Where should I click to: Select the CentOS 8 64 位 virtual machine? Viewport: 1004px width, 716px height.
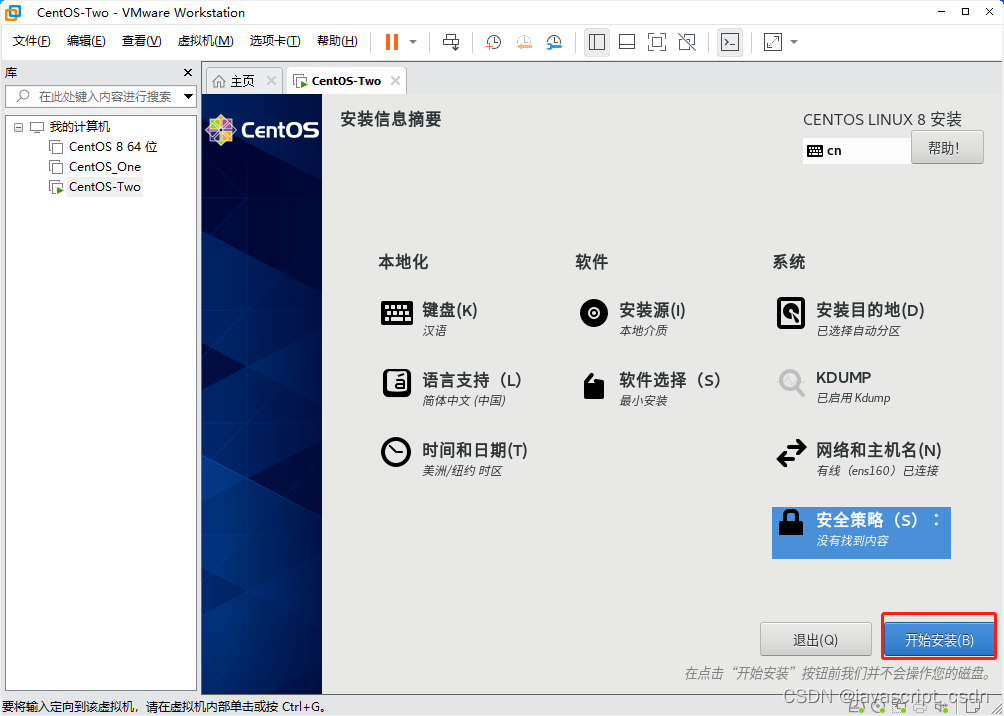pos(113,147)
